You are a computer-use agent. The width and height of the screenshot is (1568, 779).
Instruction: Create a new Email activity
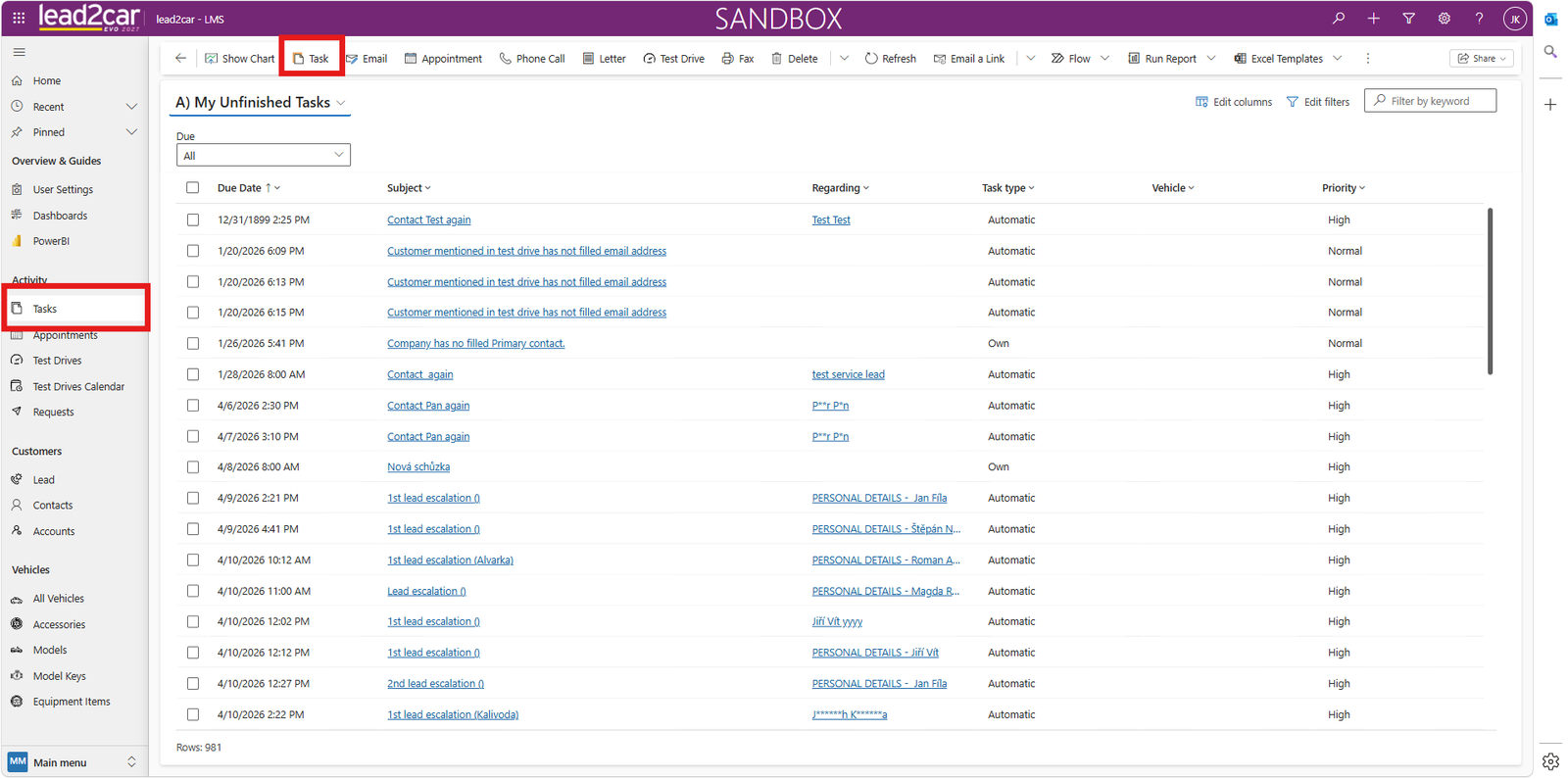(367, 59)
